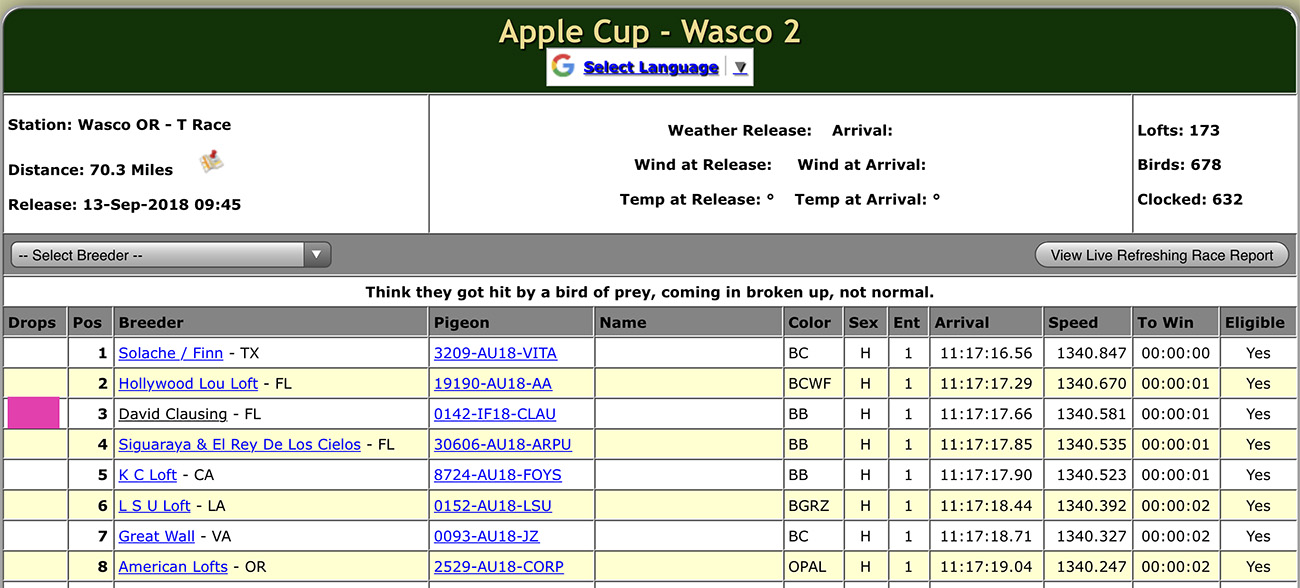
Task: Open the Select Language dropdown arrow
Action: click(740, 68)
